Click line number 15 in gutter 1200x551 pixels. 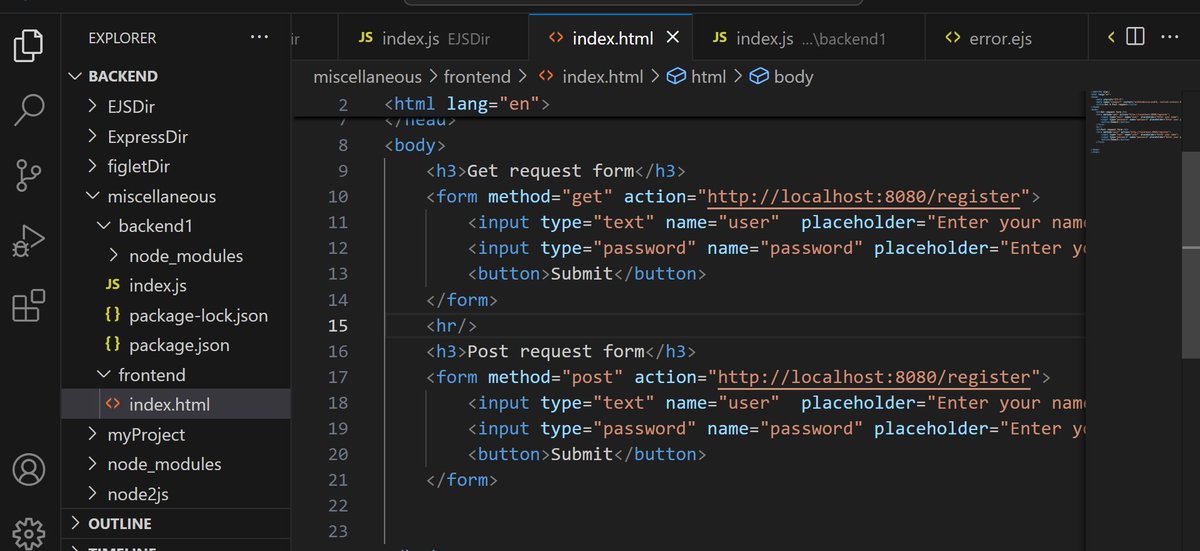tap(337, 325)
